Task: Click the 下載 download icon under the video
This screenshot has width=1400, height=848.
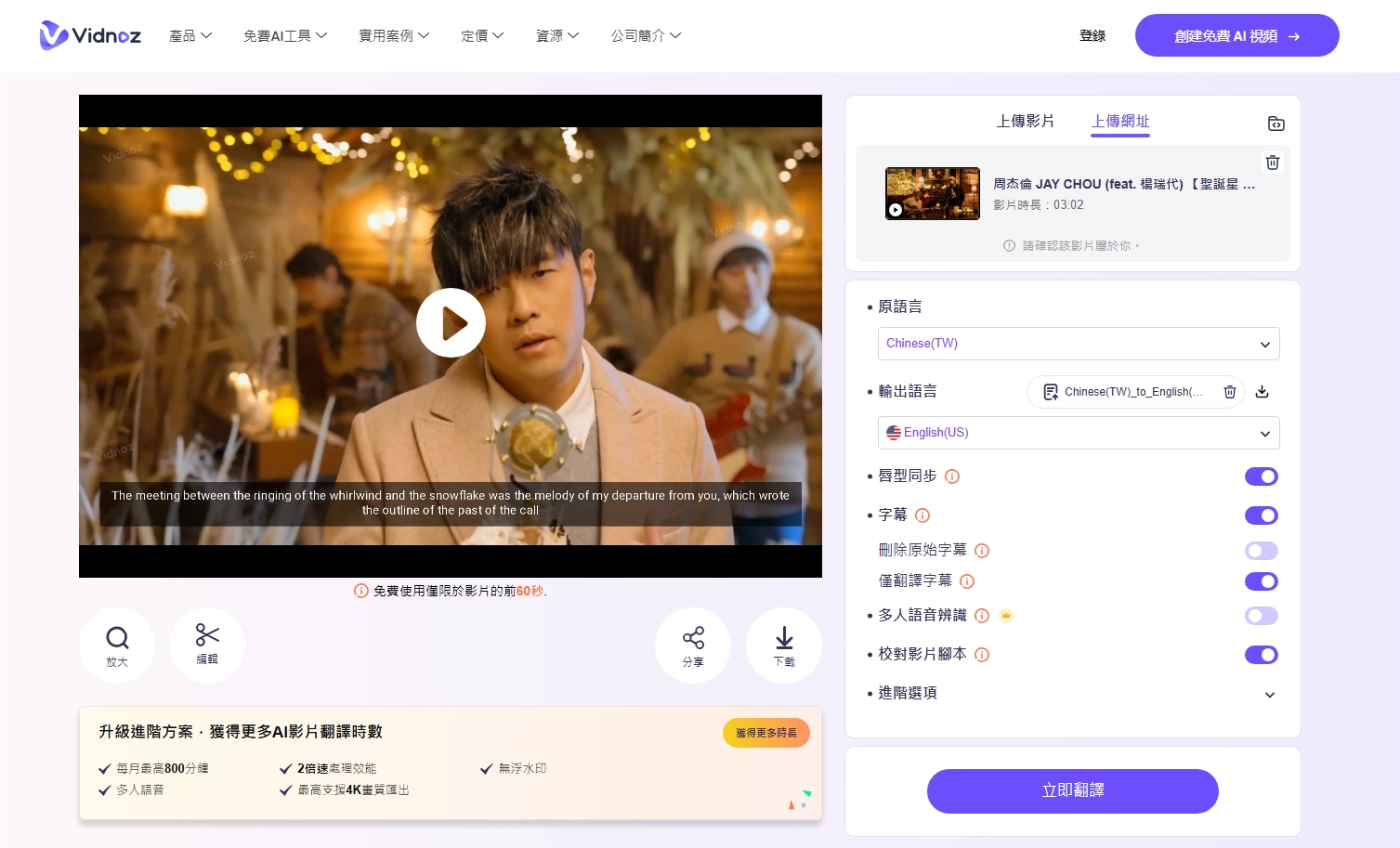Action: 784,645
